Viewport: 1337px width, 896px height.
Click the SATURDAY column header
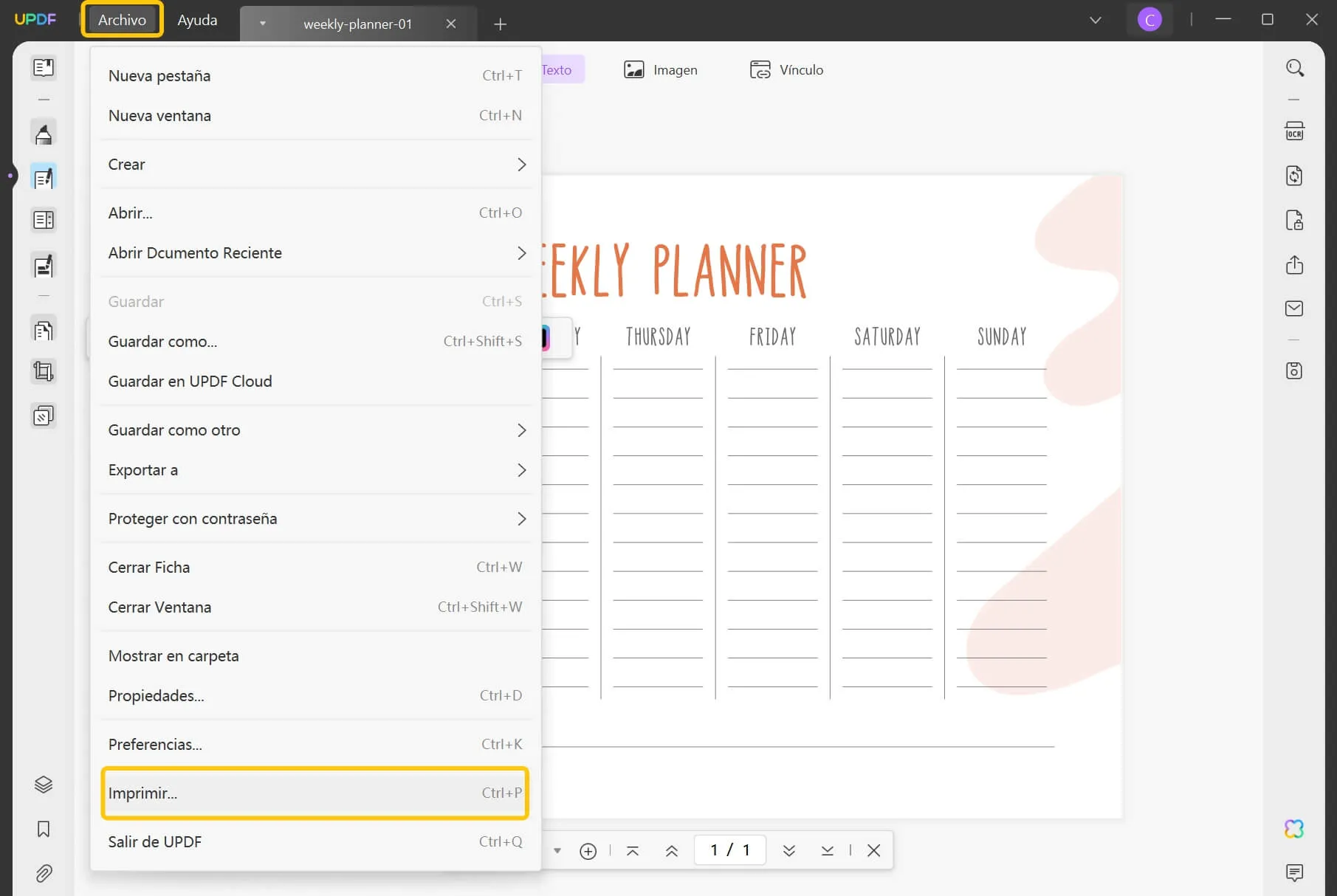[x=887, y=337]
